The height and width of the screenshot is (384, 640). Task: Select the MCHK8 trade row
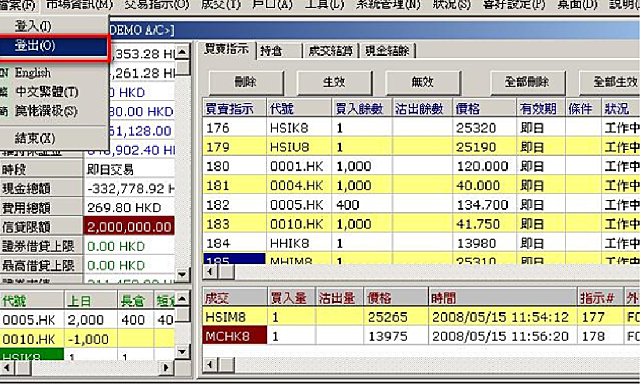point(421,336)
